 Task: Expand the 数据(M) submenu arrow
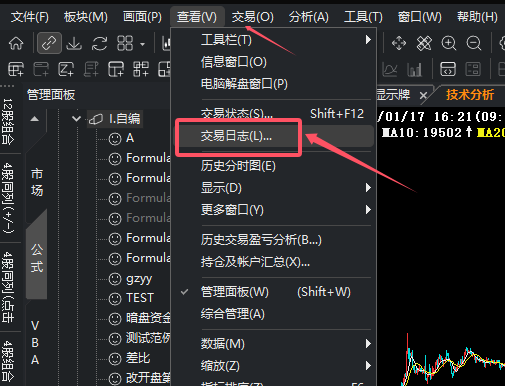tap(368, 344)
